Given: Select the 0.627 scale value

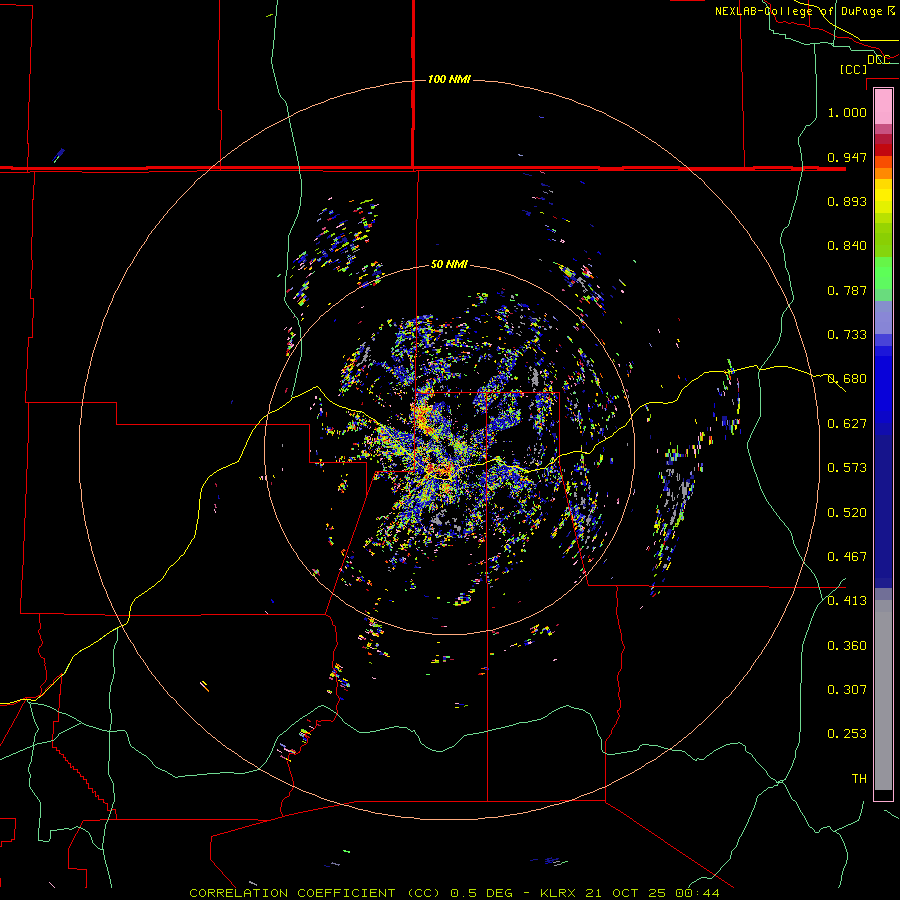Looking at the screenshot, I should pyautogui.click(x=847, y=424).
